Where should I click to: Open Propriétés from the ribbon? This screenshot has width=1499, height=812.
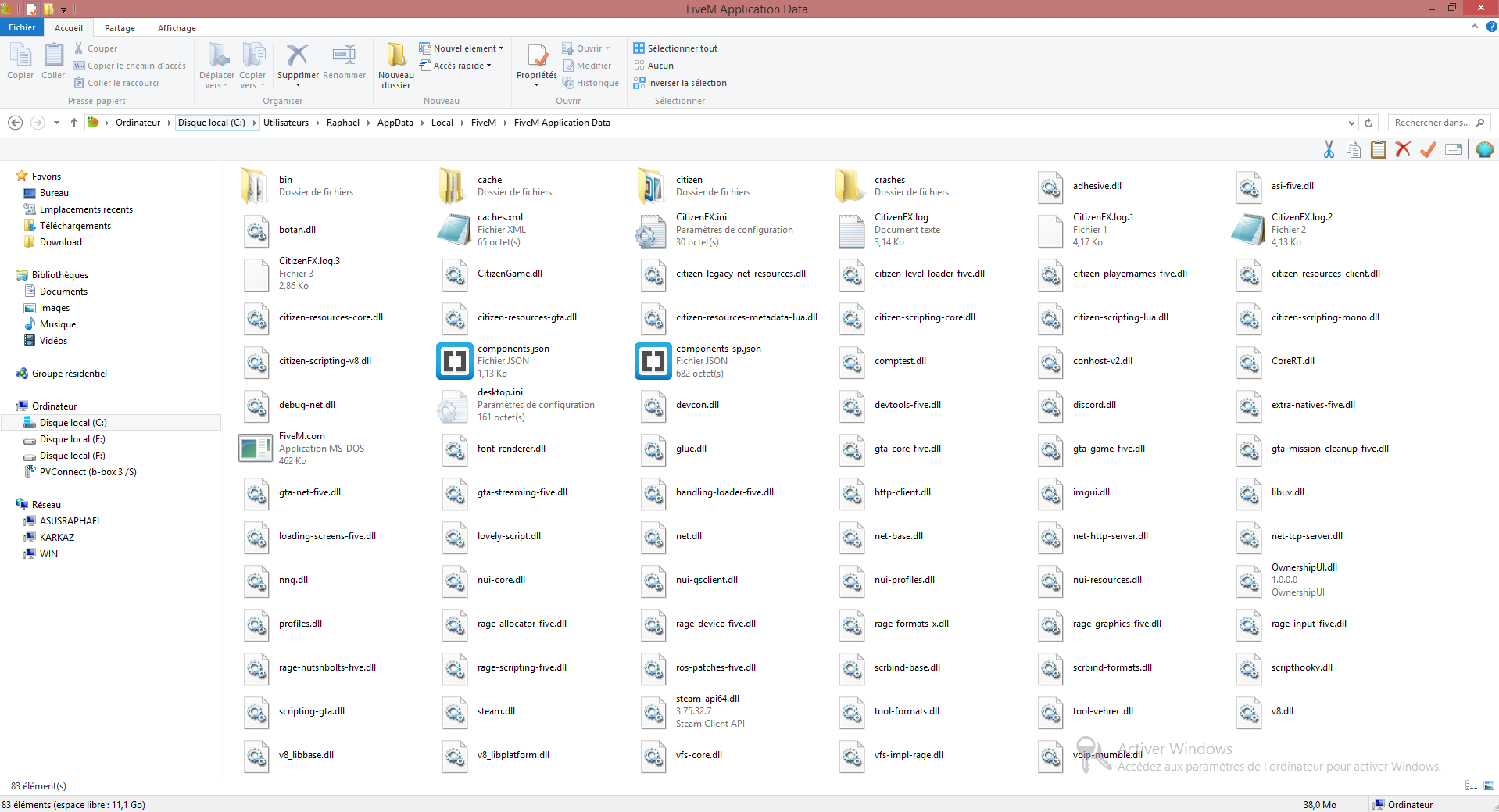(537, 56)
